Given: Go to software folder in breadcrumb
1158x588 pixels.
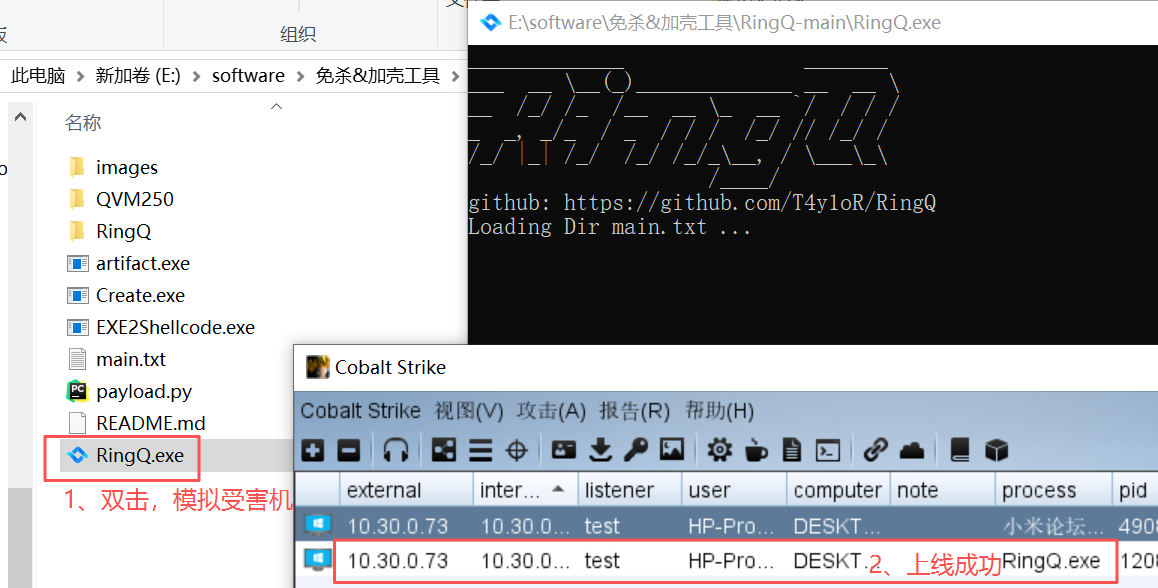Looking at the screenshot, I should click(x=248, y=75).
